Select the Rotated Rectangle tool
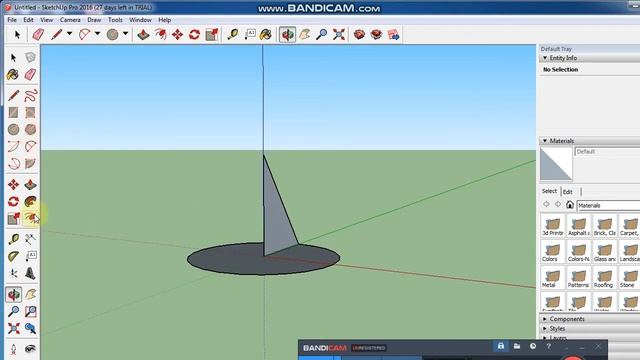This screenshot has height=360, width=640. click(x=30, y=112)
